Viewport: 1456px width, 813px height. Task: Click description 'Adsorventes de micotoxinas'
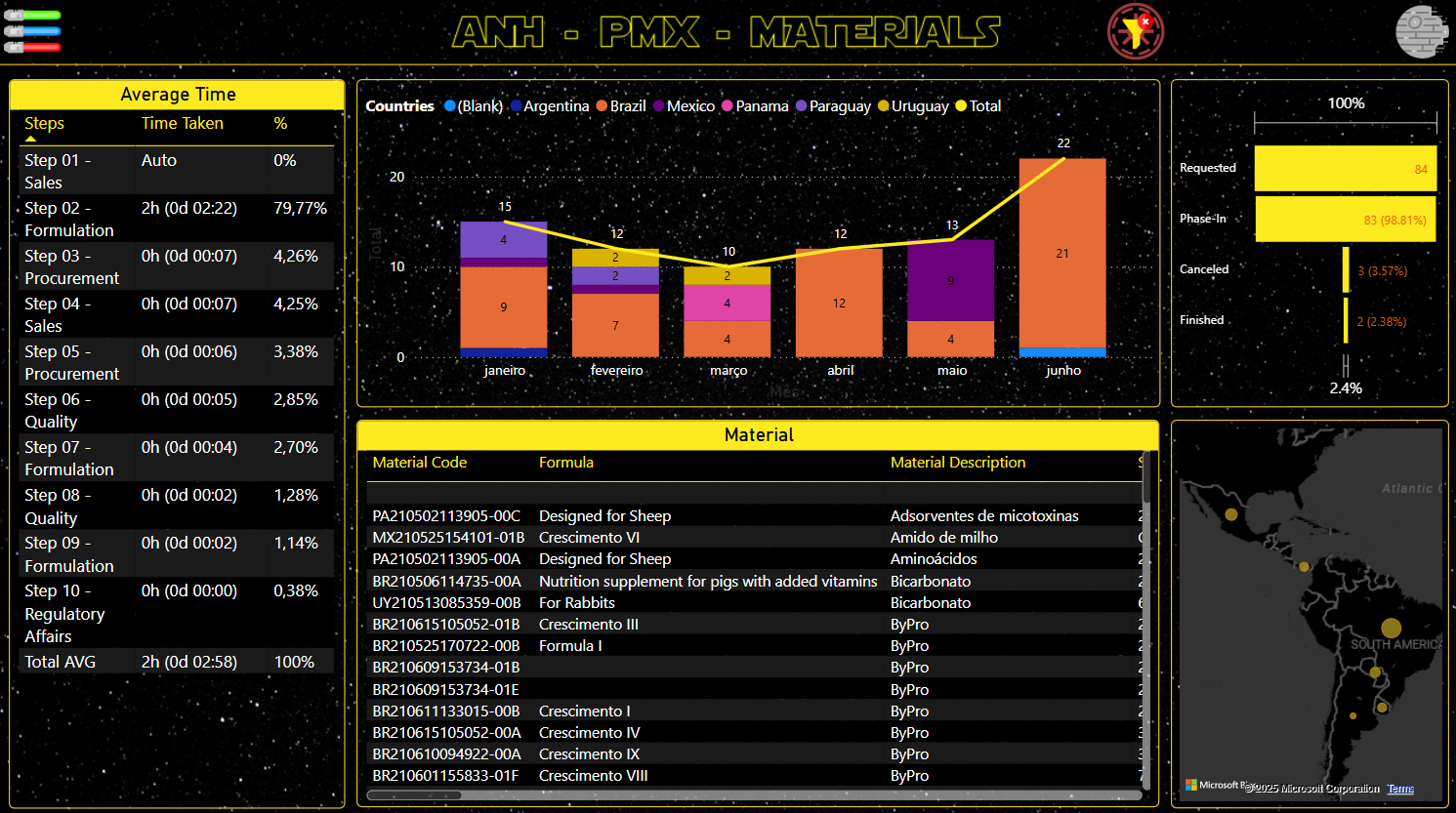click(x=984, y=515)
